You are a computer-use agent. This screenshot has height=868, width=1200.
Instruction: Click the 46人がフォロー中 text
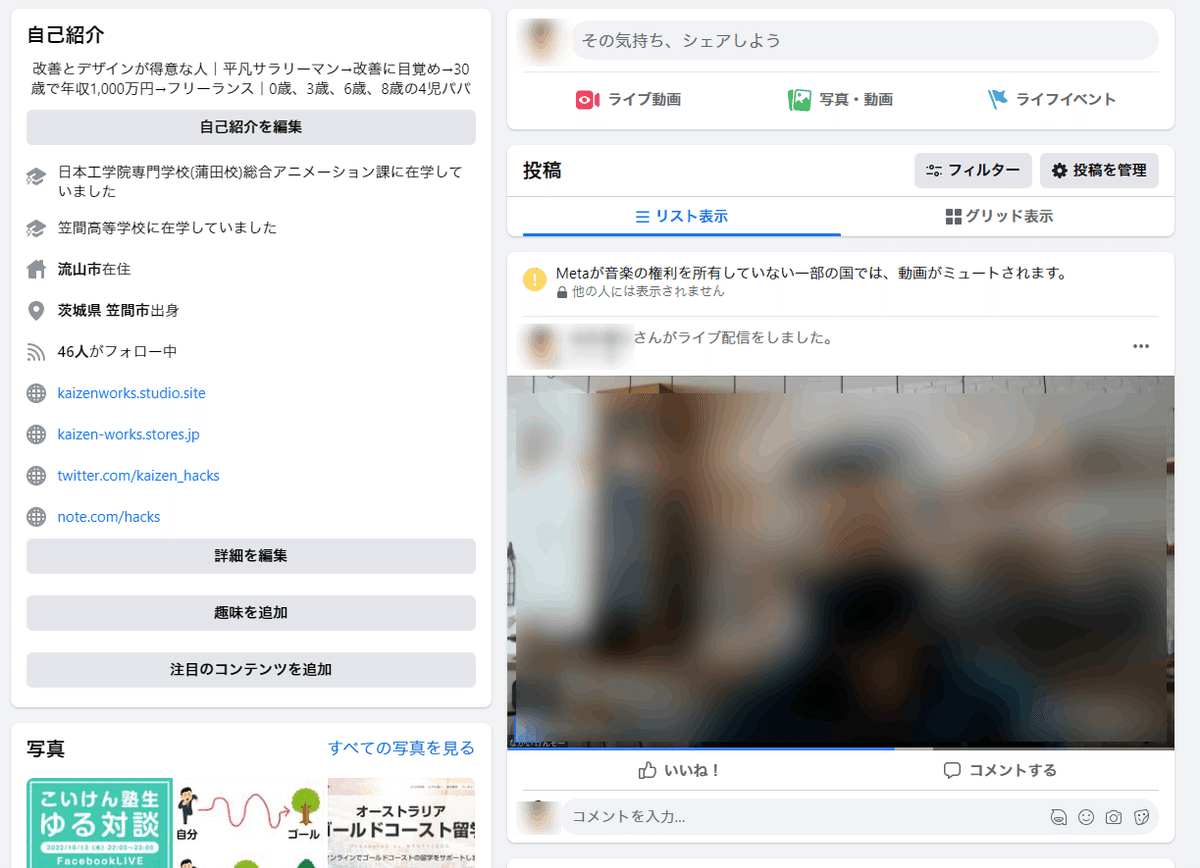pyautogui.click(x=117, y=352)
